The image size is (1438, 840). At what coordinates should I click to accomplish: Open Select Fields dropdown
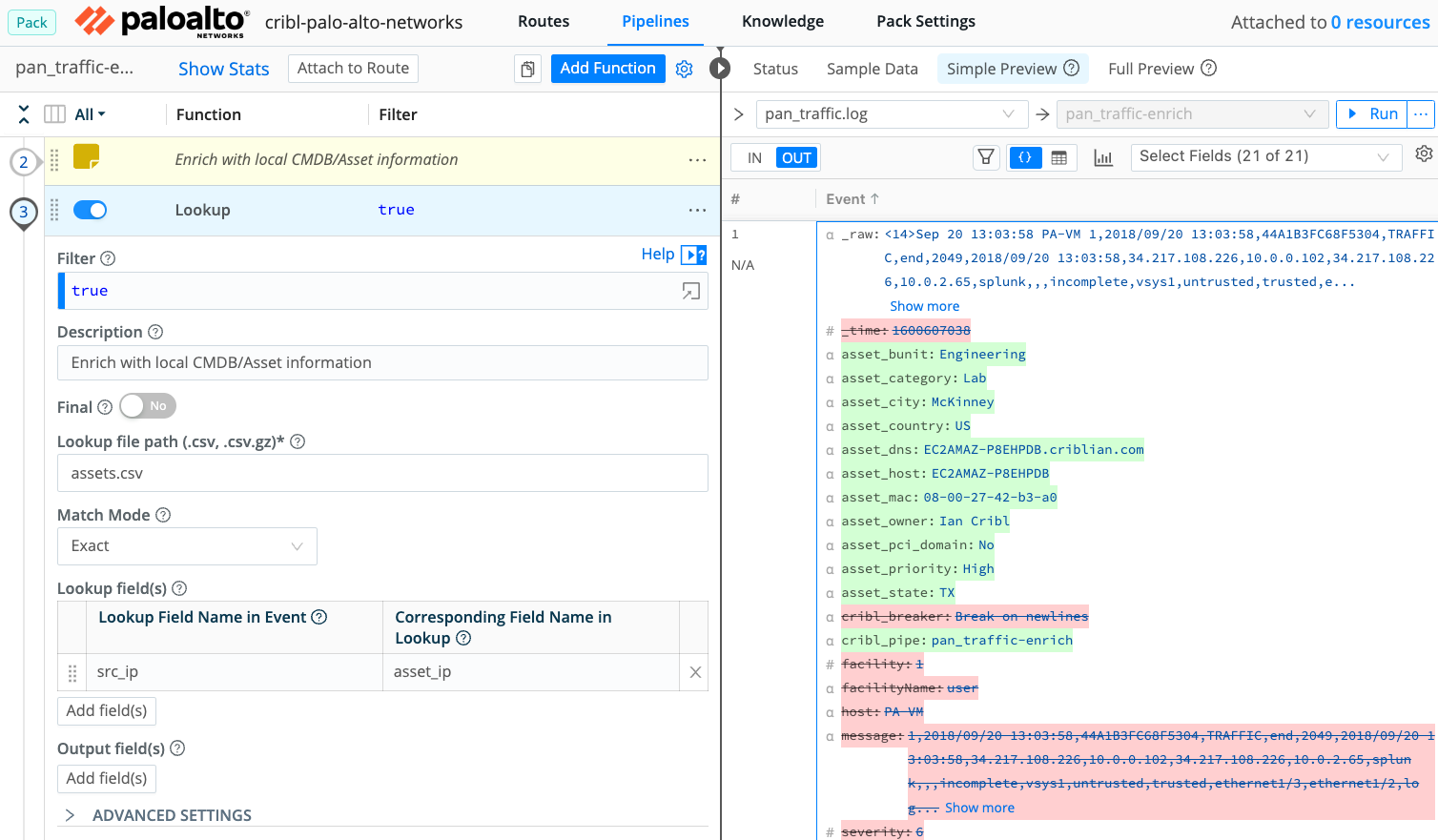tap(1266, 156)
